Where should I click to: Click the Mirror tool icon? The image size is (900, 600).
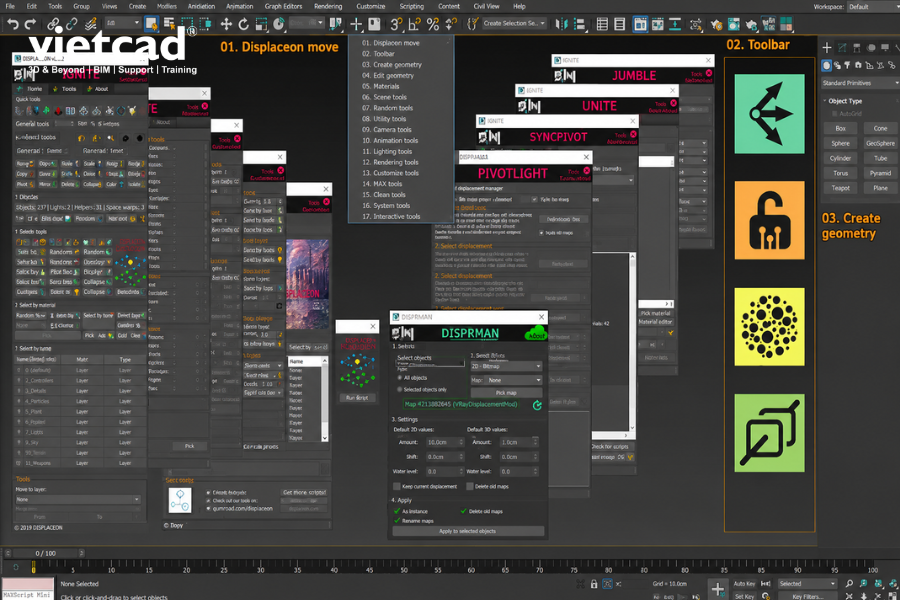[561, 24]
